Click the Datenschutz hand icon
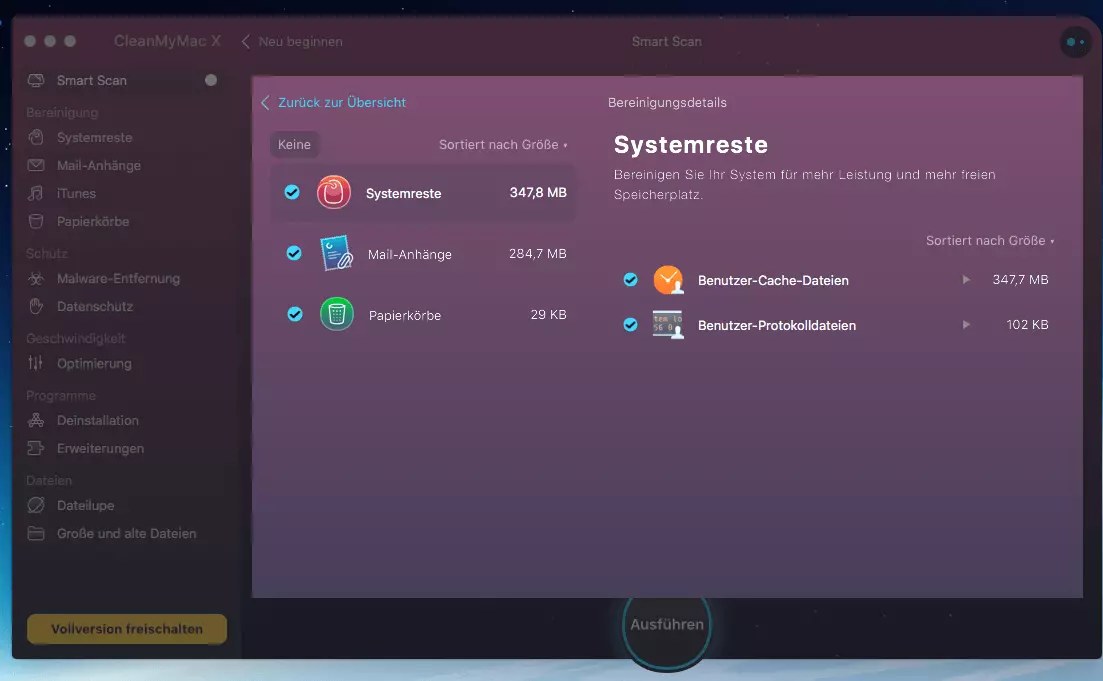1103x681 pixels. (x=36, y=306)
